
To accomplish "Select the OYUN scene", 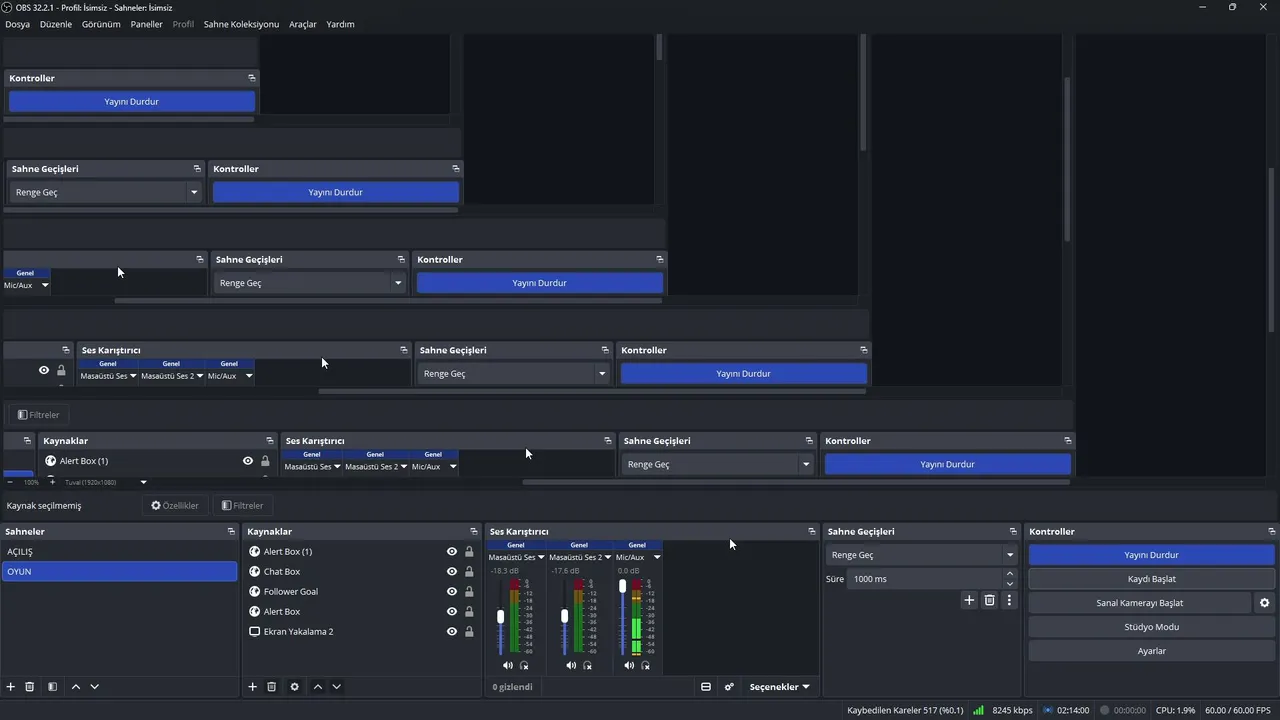I will (119, 572).
